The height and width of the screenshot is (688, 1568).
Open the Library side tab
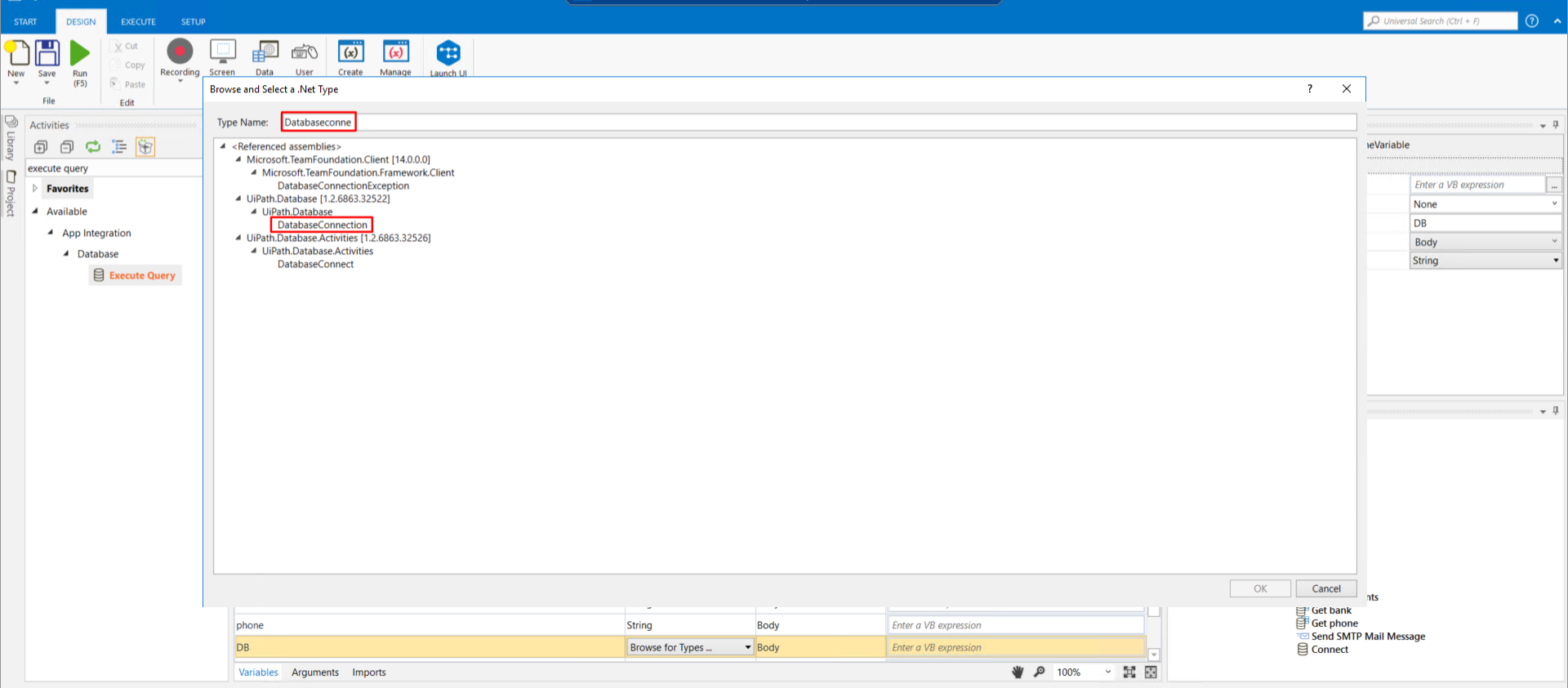pyautogui.click(x=11, y=139)
